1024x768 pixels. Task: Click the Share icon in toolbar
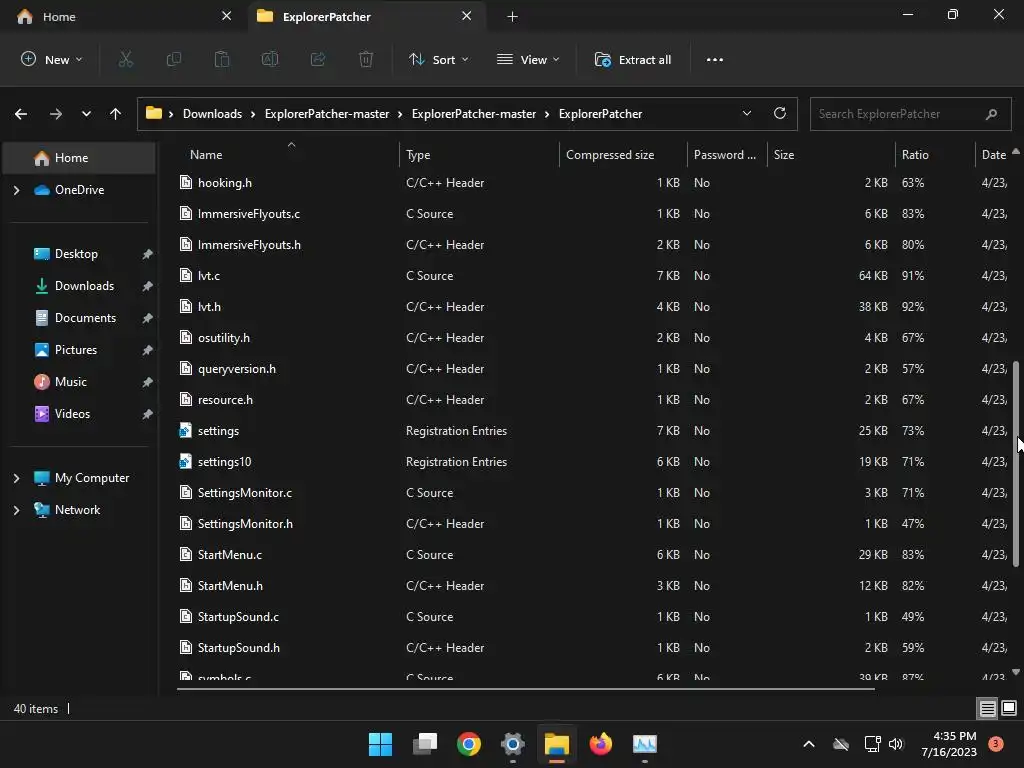pyautogui.click(x=318, y=59)
